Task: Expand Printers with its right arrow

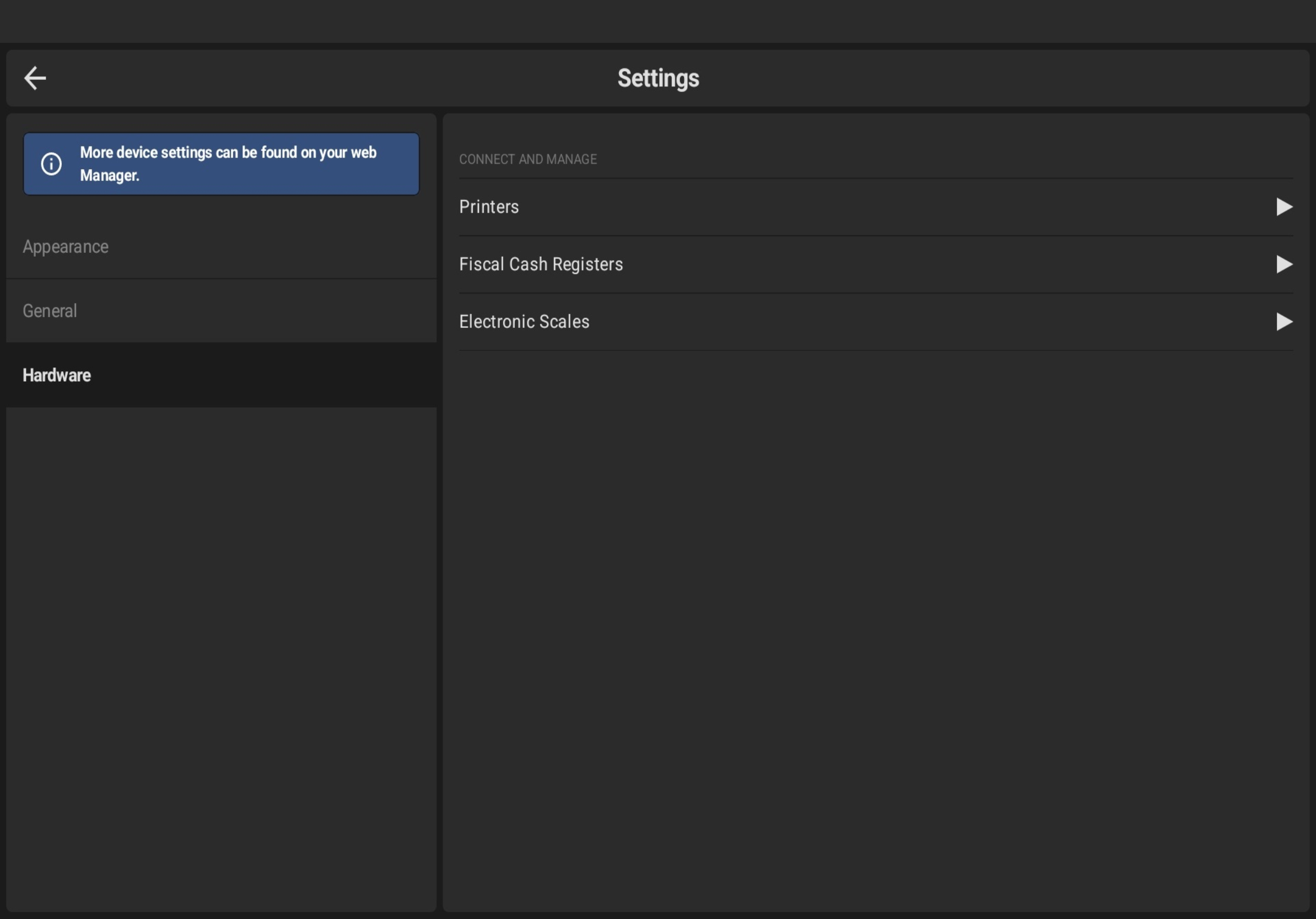Action: pyautogui.click(x=1284, y=207)
